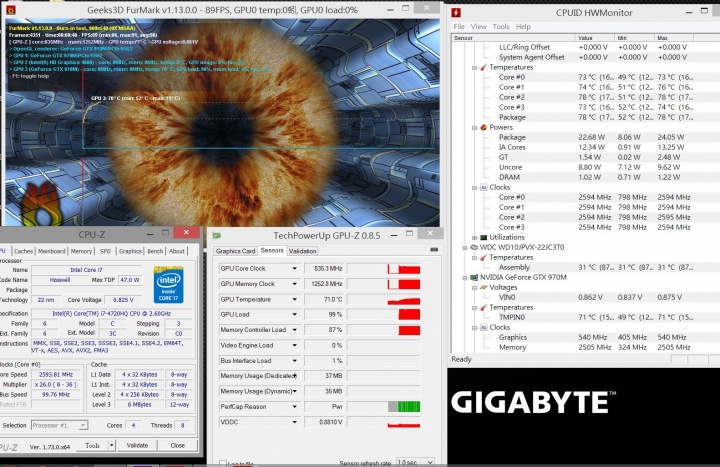Click the GPU Temperature 71.0 °C value field
Image resolution: width=720 pixels, height=467 pixels.
[x=325, y=299]
